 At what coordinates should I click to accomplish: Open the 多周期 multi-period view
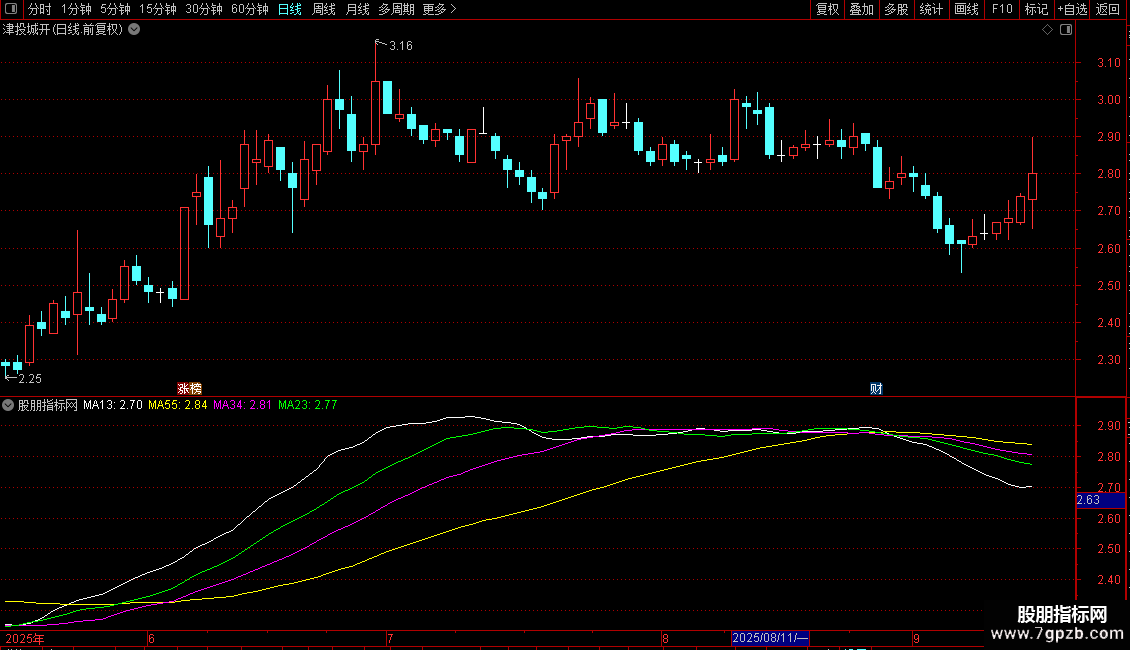(x=396, y=9)
